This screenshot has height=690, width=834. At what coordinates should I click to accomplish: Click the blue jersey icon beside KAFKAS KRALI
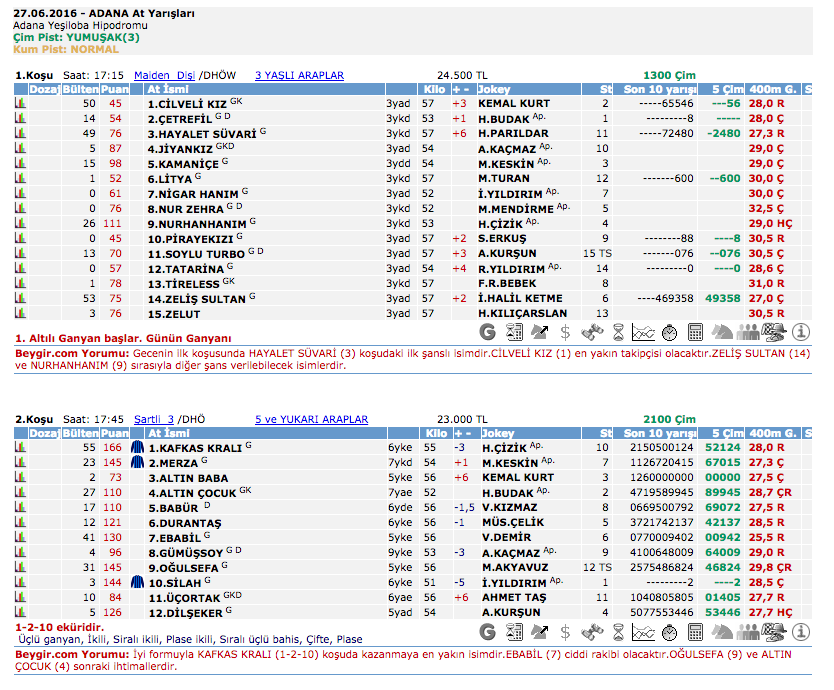pos(138,448)
